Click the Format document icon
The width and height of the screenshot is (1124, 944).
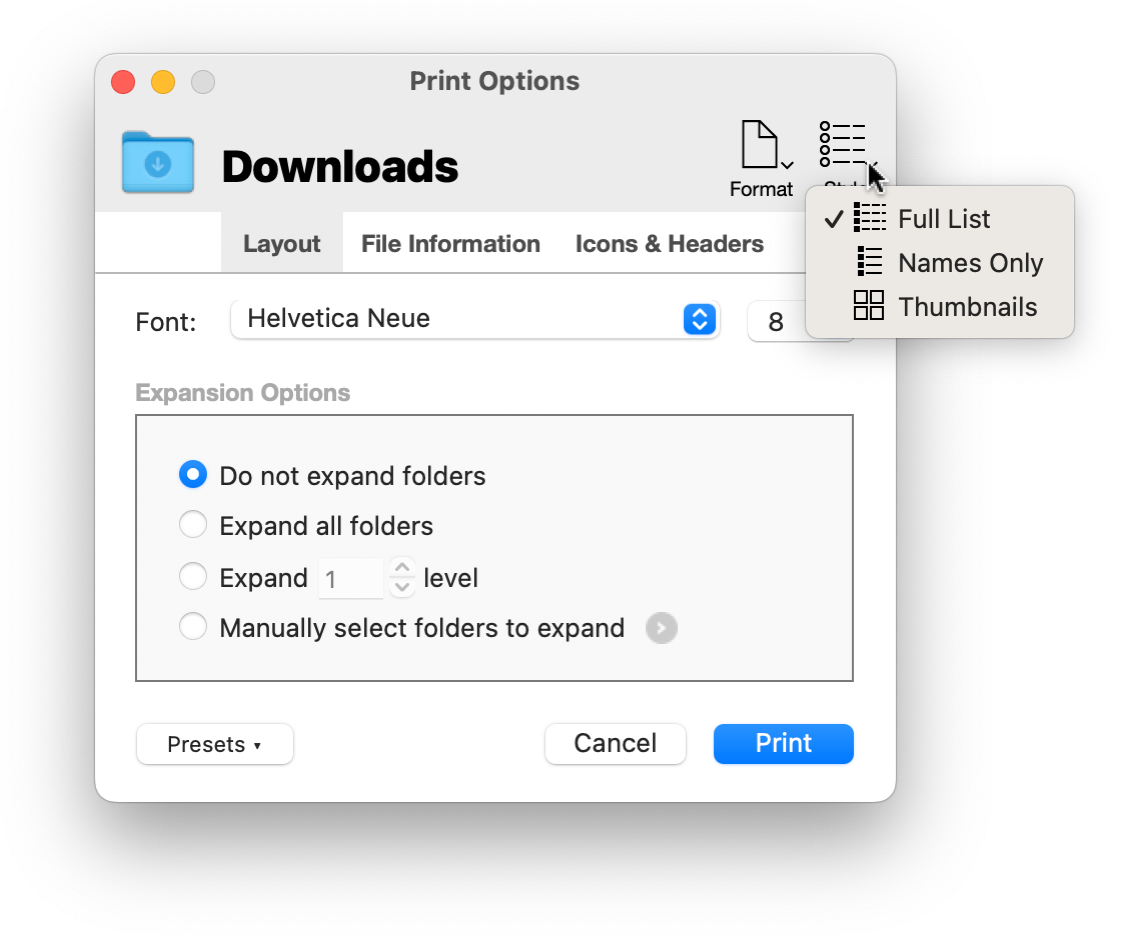[762, 141]
